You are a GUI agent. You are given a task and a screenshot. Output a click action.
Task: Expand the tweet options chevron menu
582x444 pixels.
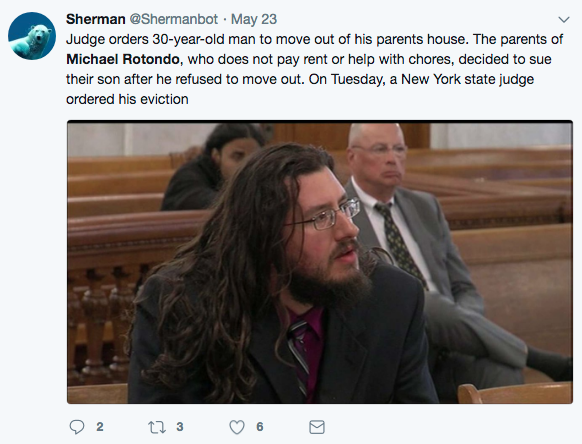564,19
